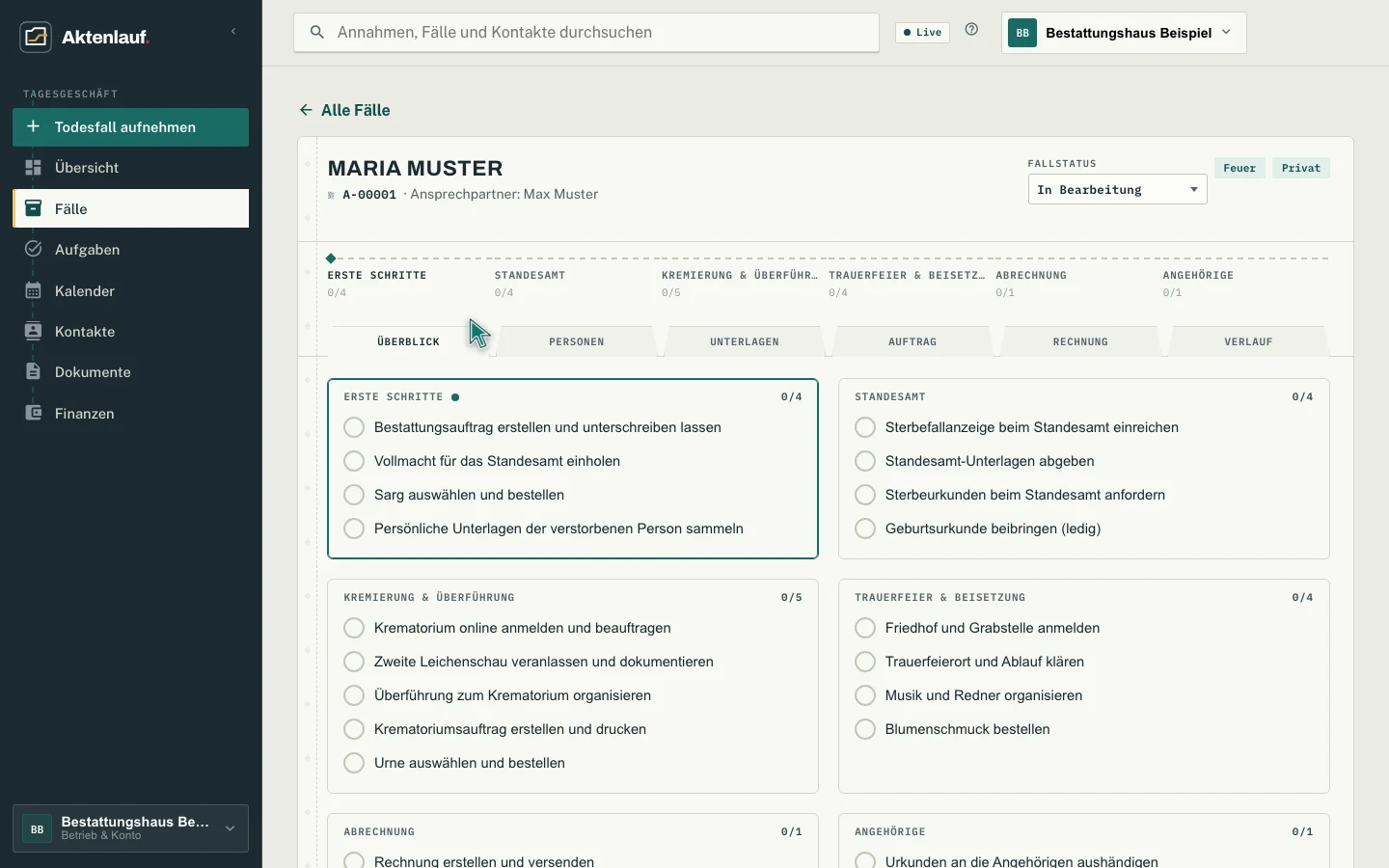Switch to the Auftrag tab
1389x868 pixels.
912,341
